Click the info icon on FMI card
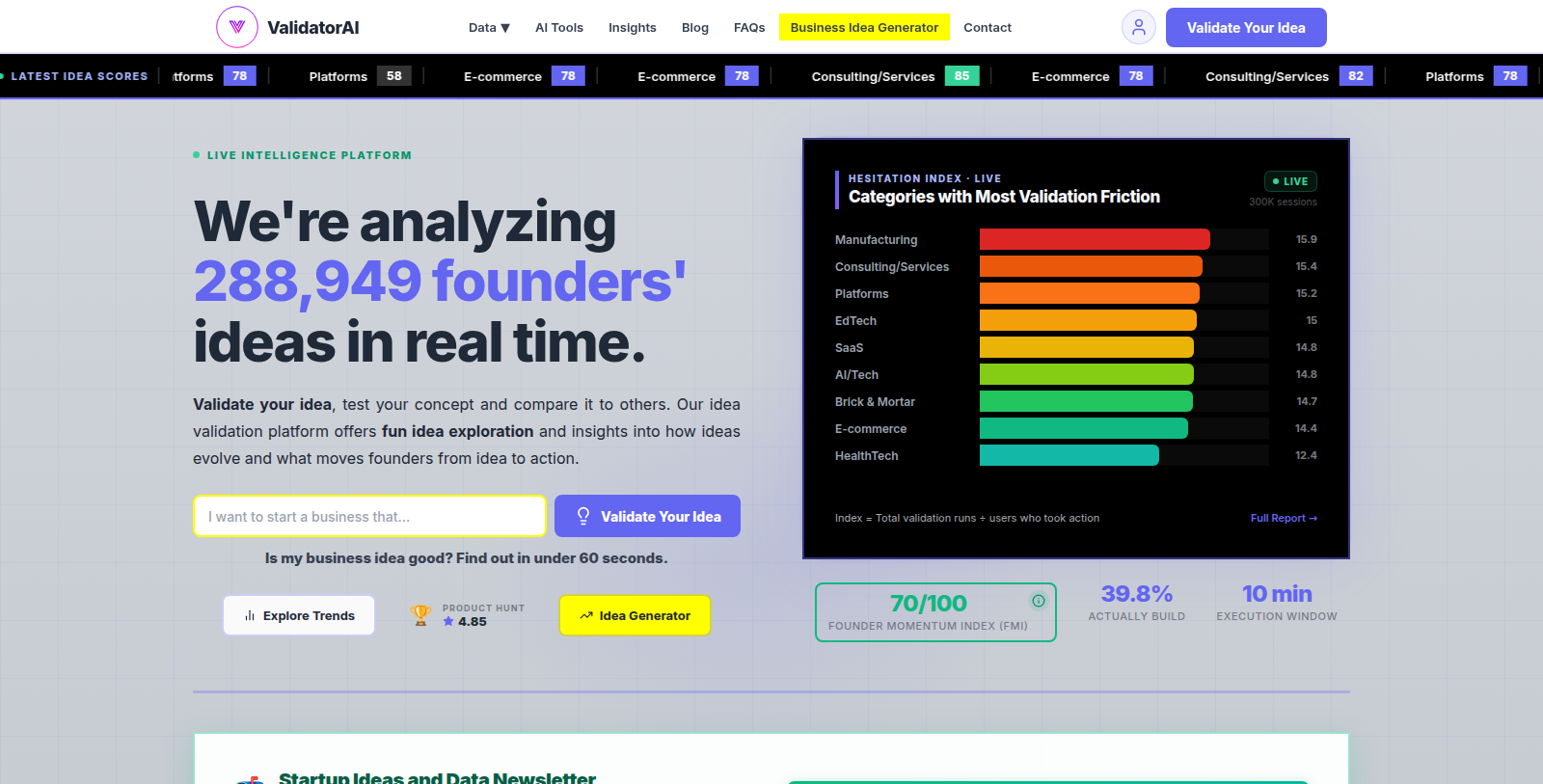Image resolution: width=1543 pixels, height=784 pixels. coord(1039,601)
